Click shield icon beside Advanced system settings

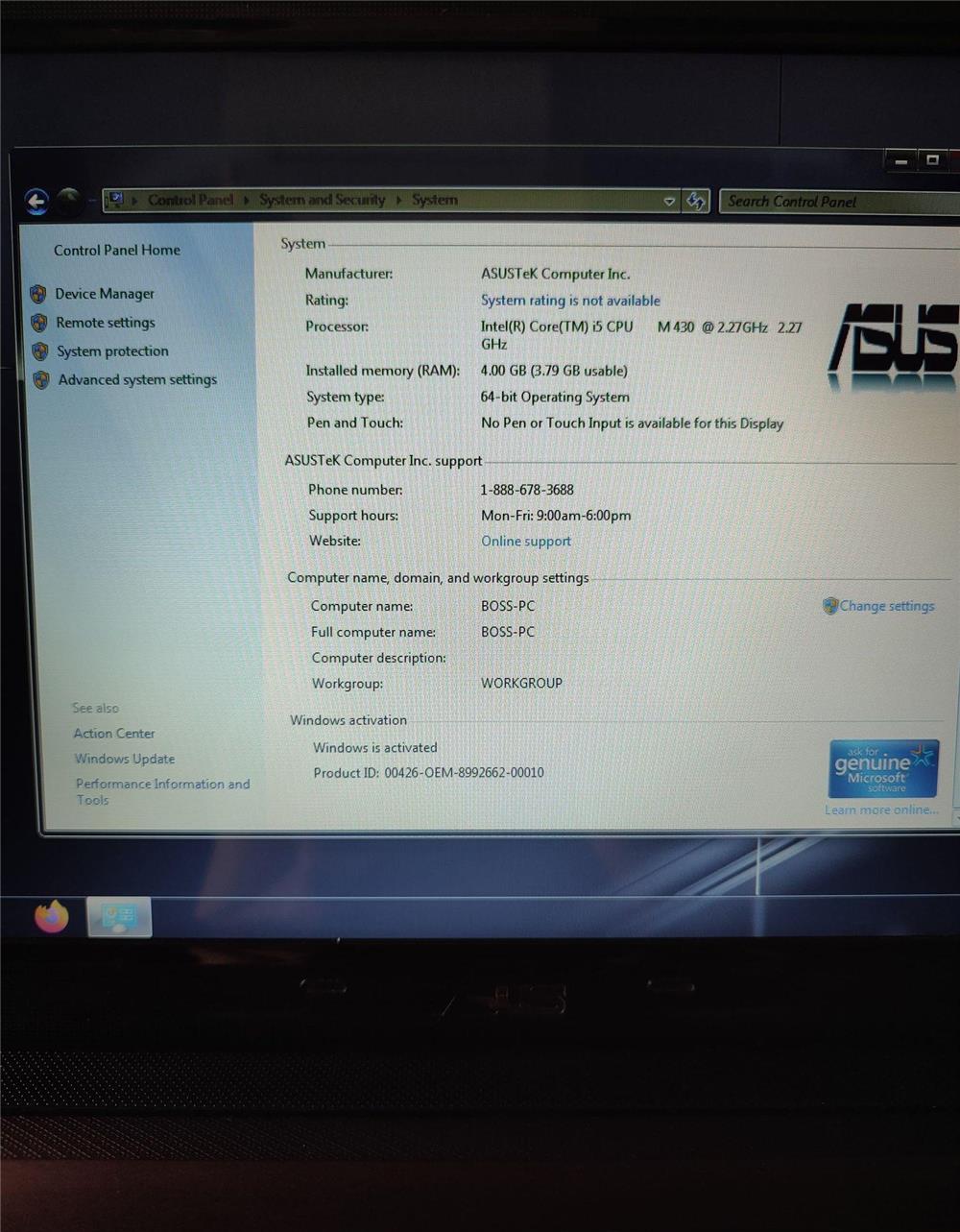[x=41, y=380]
